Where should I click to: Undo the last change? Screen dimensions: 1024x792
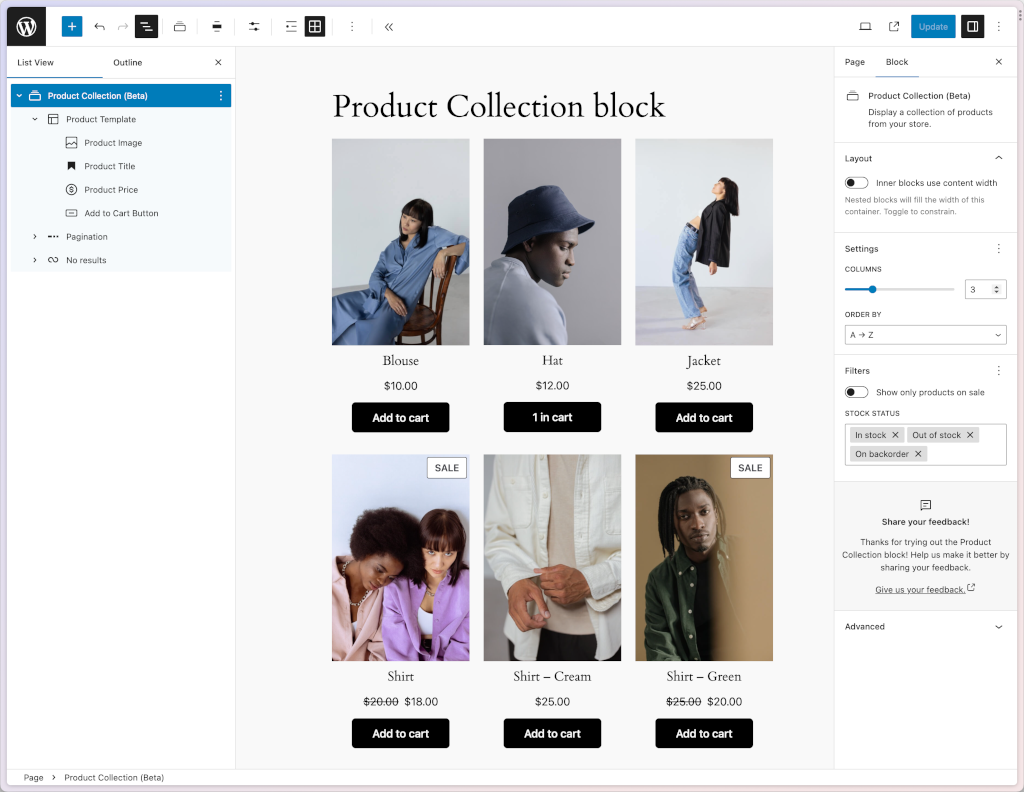tap(100, 26)
